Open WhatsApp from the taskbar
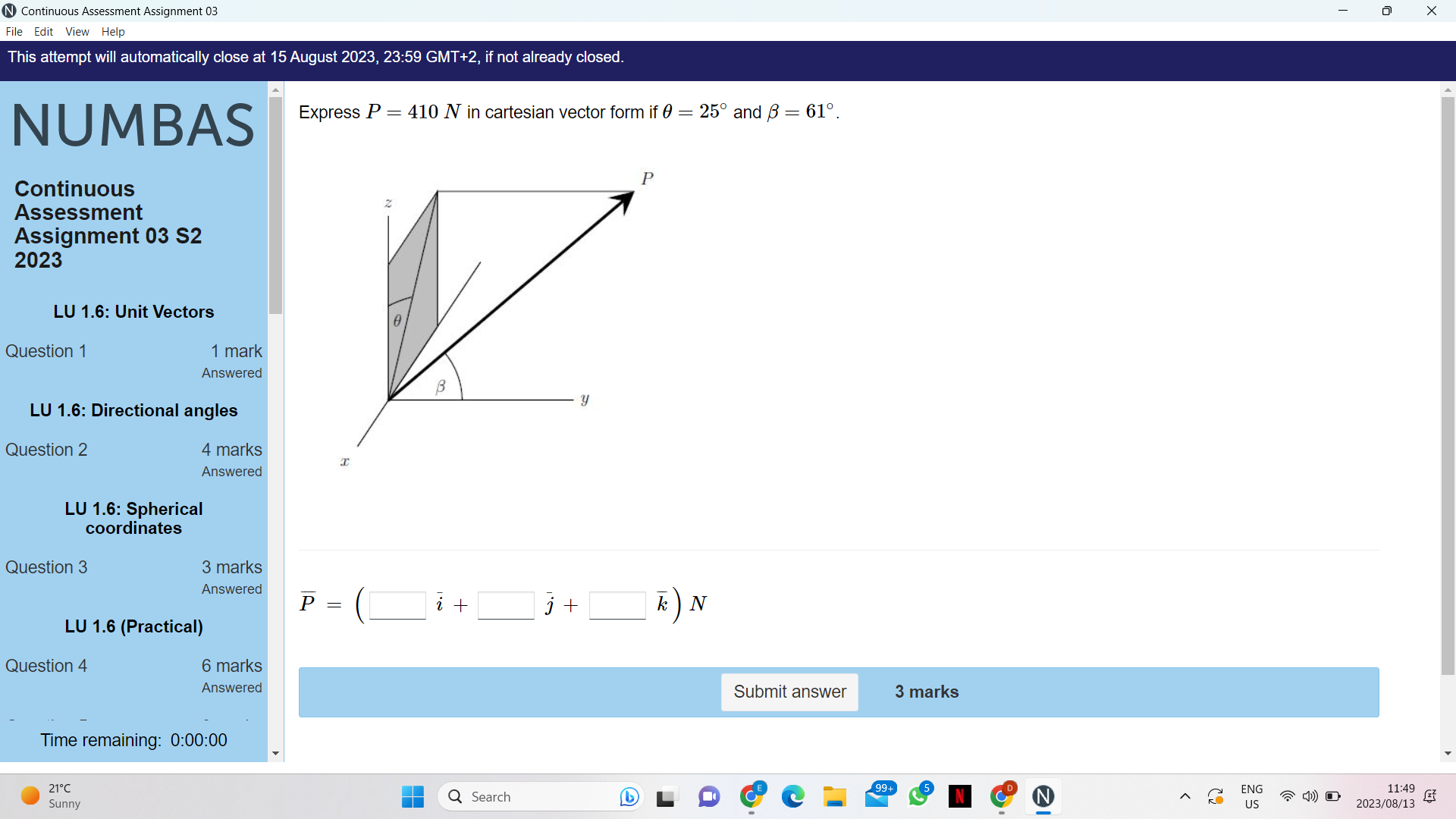1456x819 pixels. click(918, 796)
